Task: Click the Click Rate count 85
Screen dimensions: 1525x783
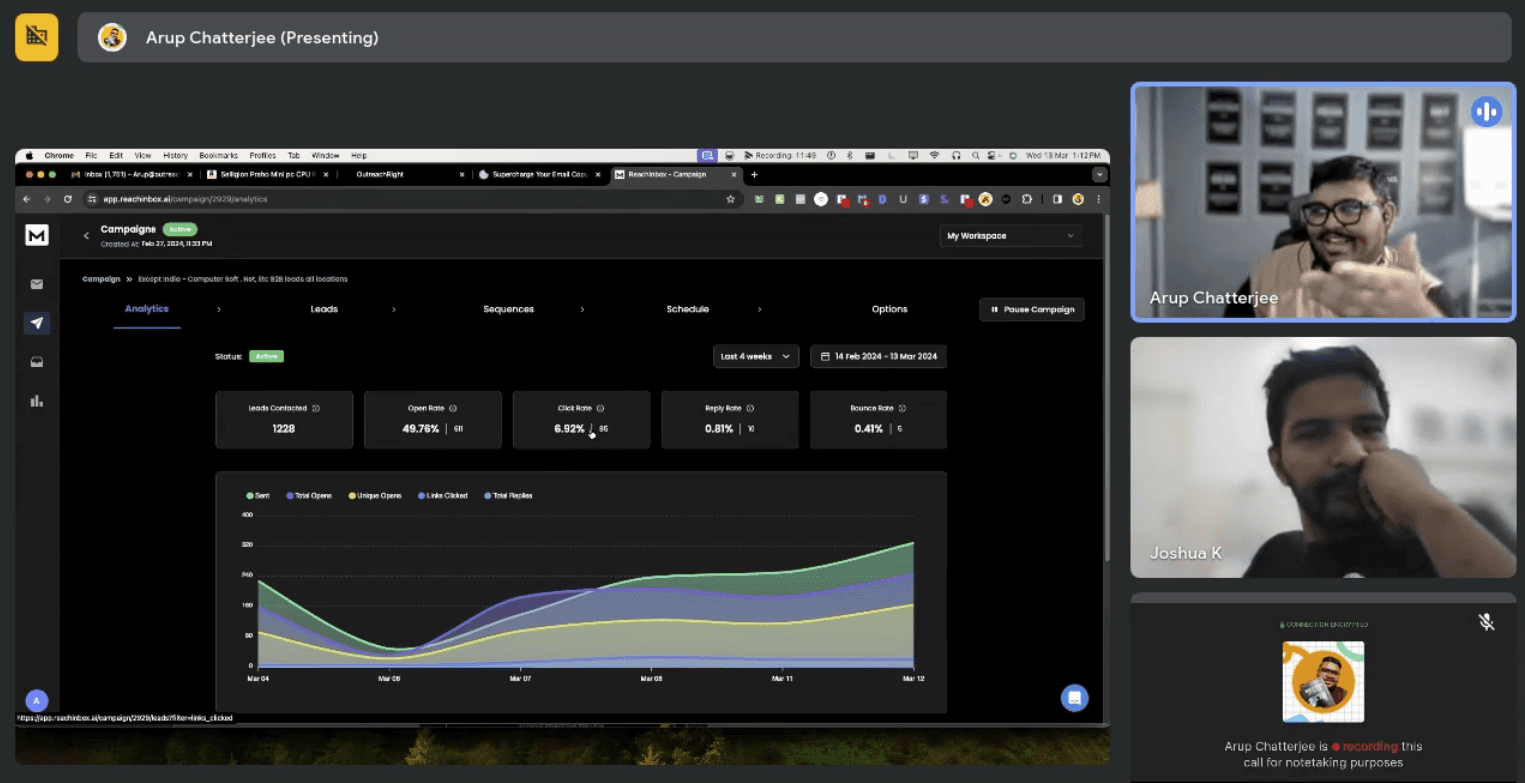Action: 604,429
